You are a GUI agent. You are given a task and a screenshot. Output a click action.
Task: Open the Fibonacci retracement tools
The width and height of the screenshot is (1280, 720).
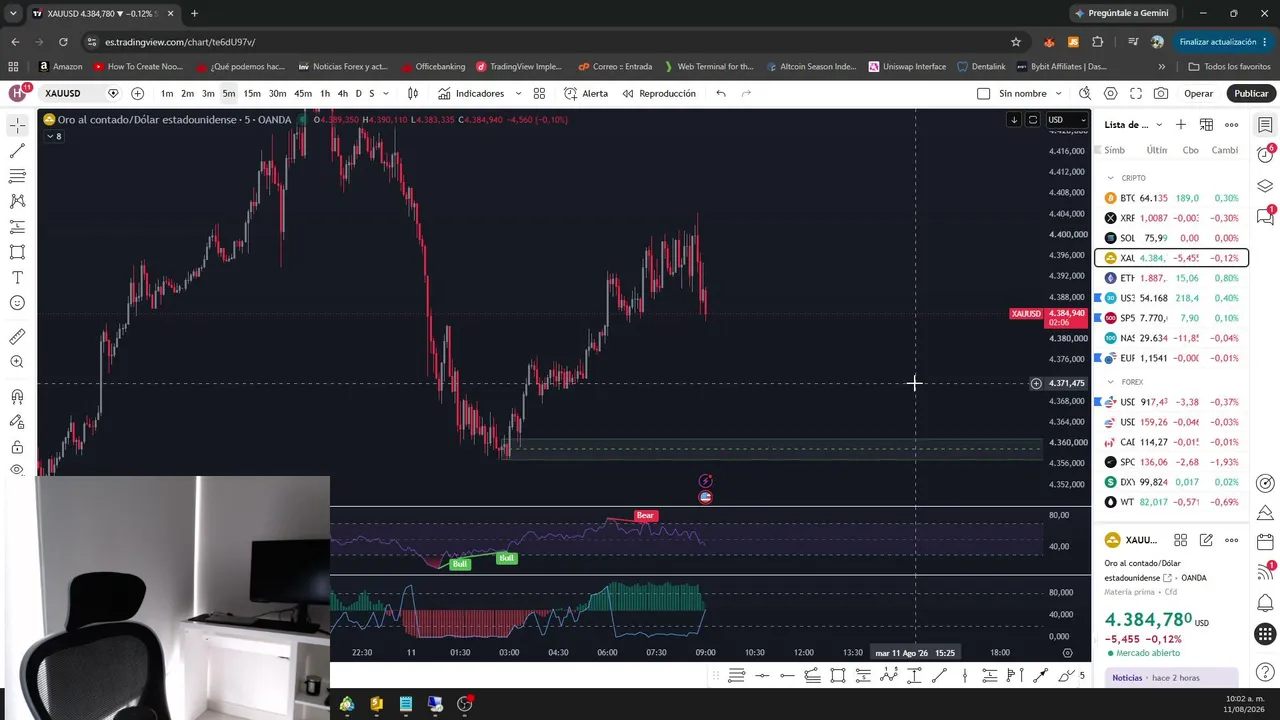[x=17, y=176]
